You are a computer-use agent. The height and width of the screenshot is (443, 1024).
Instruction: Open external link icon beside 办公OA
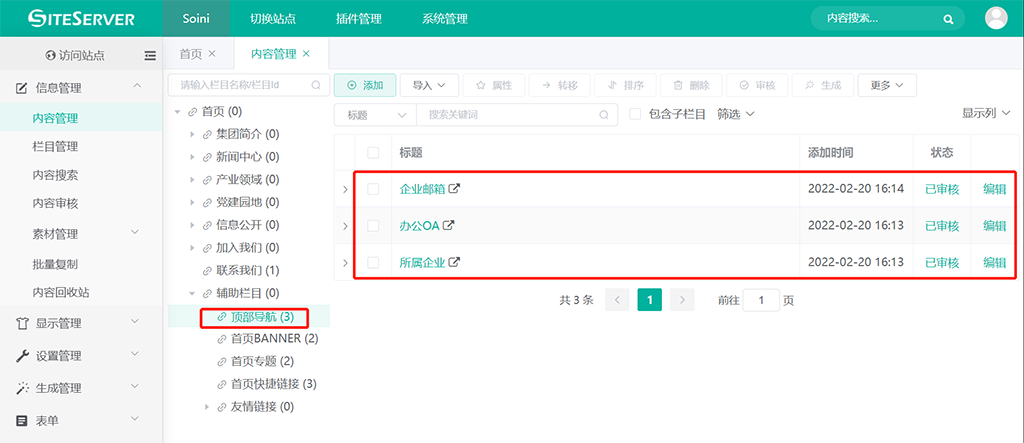[x=449, y=225]
